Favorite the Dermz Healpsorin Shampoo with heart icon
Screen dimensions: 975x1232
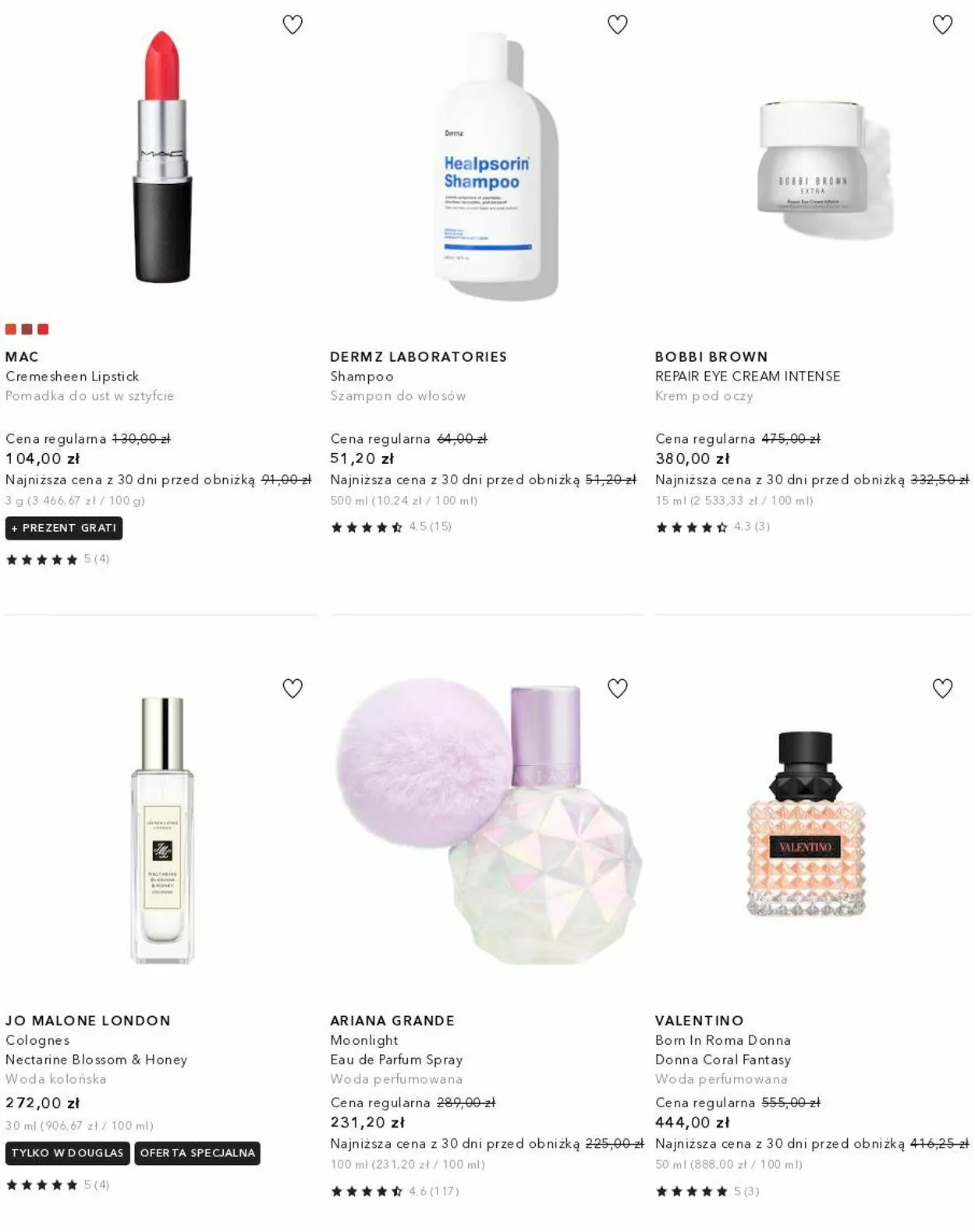617,25
